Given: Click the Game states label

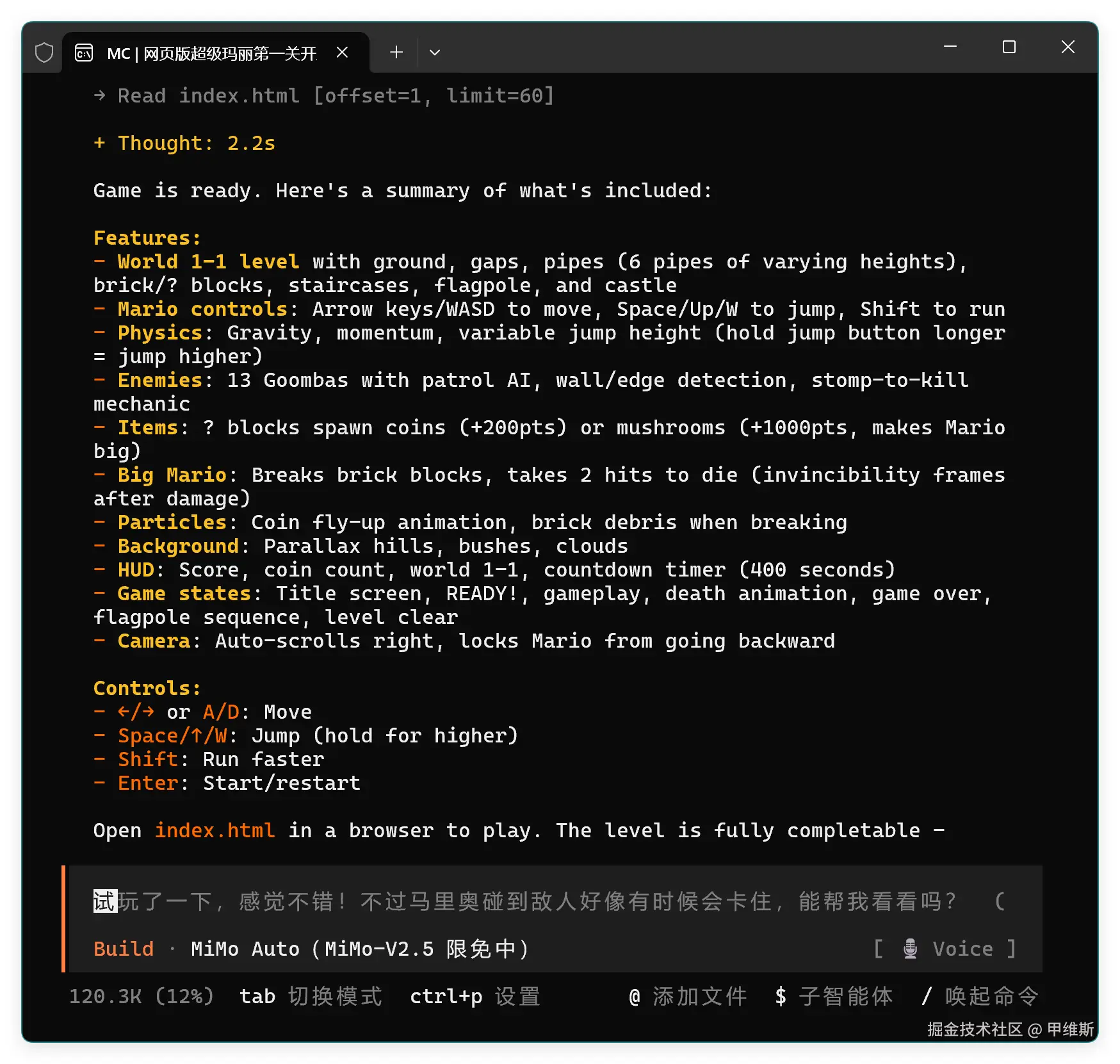Looking at the screenshot, I should [184, 593].
